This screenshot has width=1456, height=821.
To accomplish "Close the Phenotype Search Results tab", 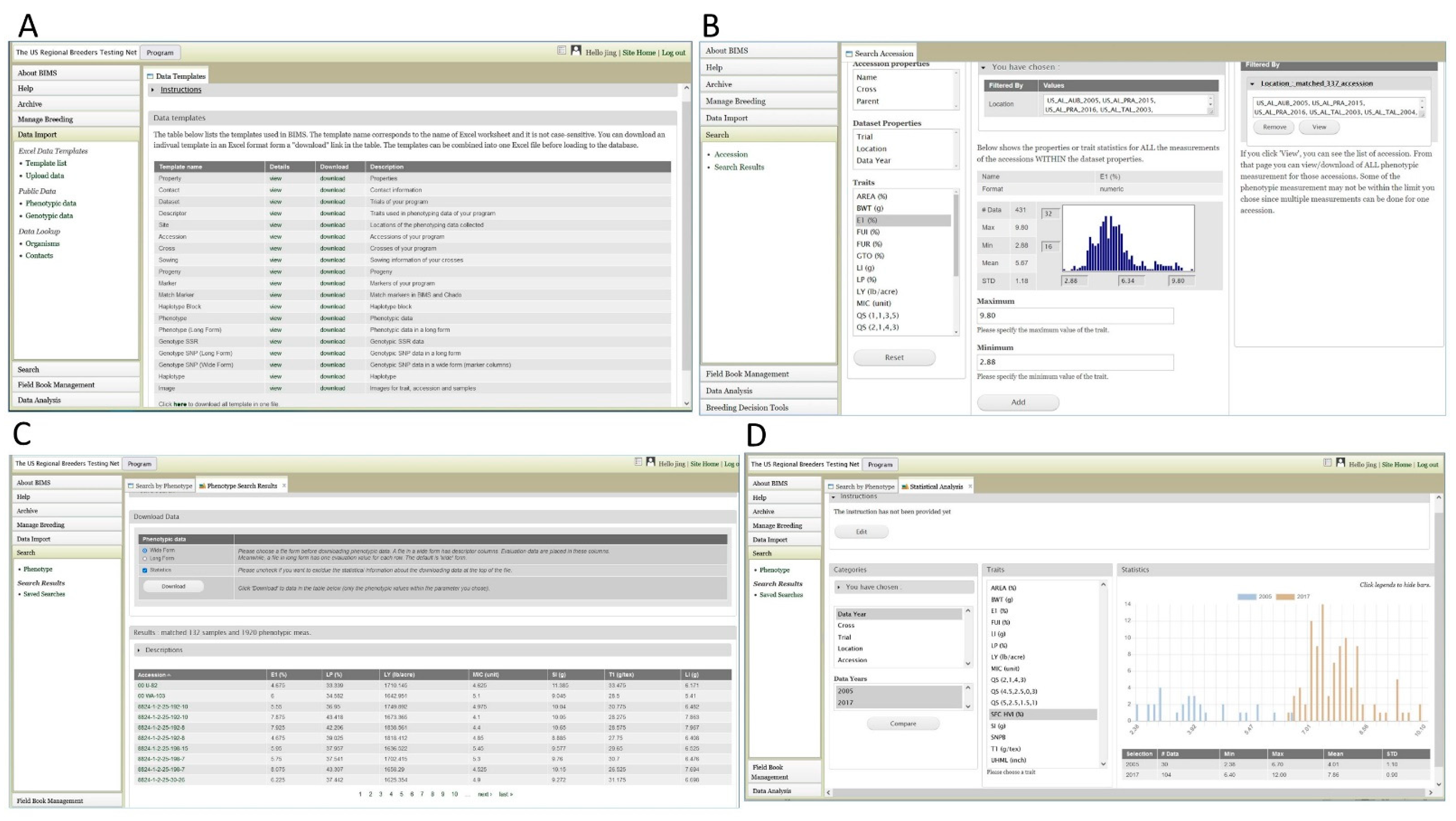I will 284,485.
